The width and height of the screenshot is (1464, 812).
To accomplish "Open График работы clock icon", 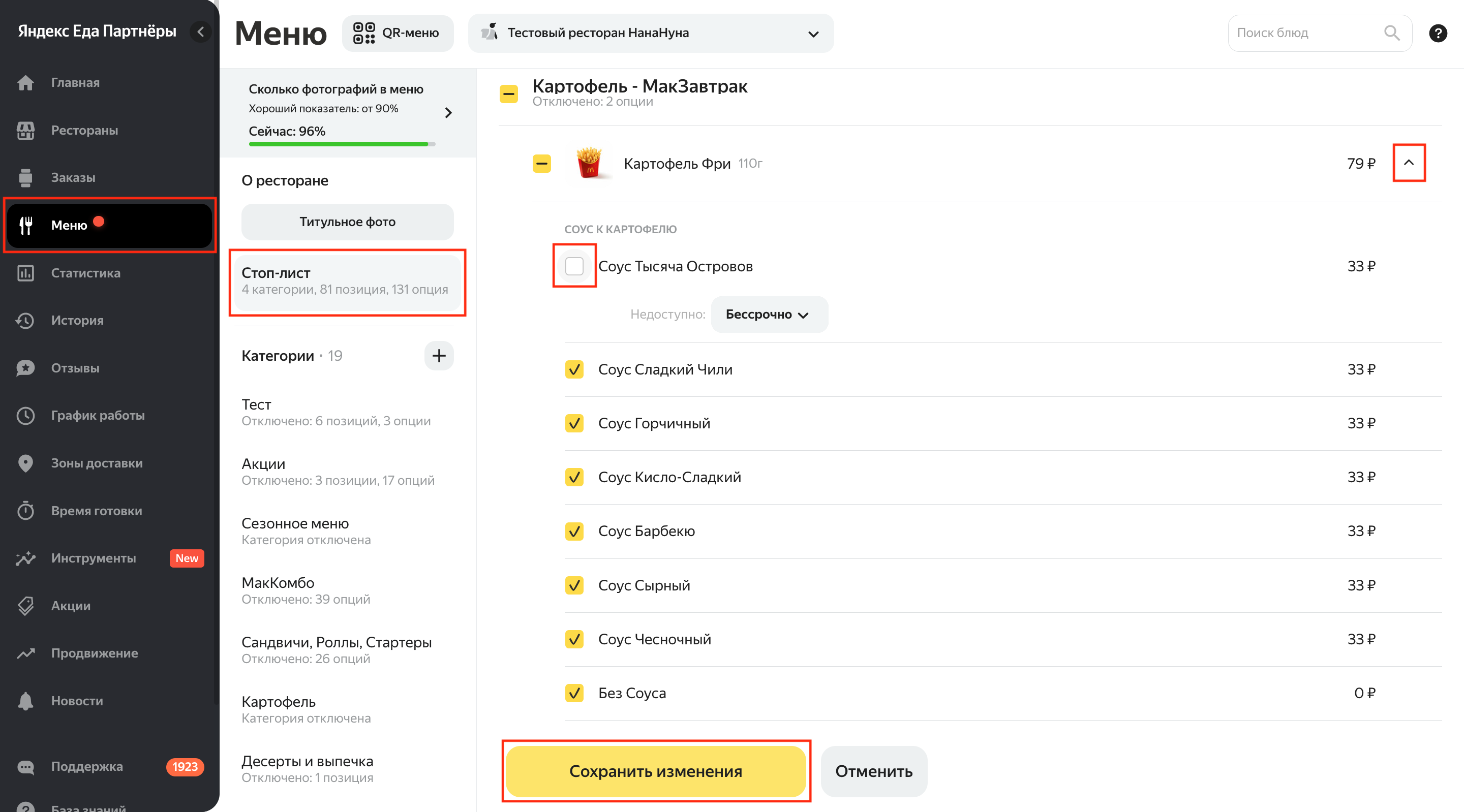I will 25,416.
